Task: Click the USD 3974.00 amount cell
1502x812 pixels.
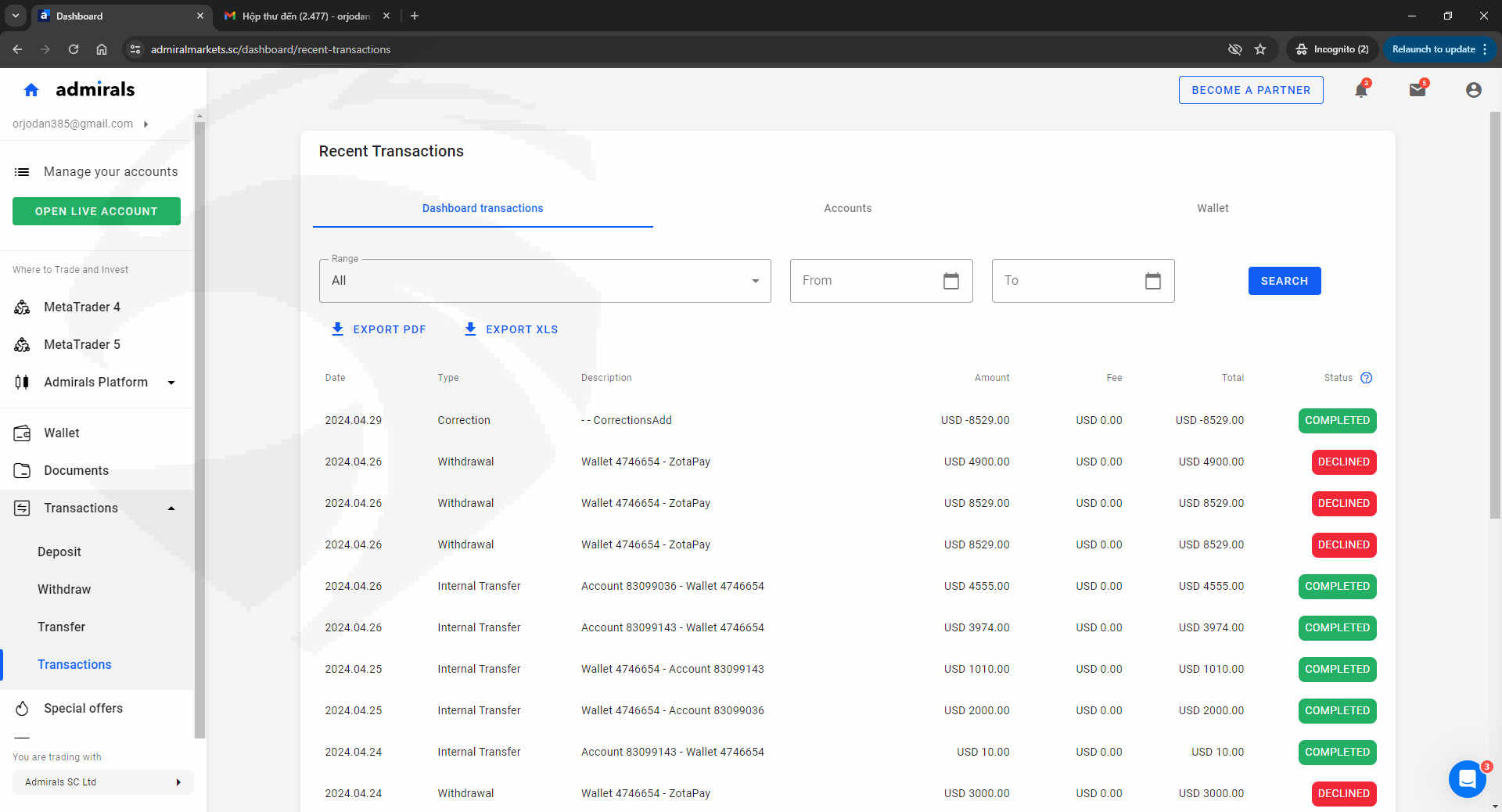Action: point(976,627)
